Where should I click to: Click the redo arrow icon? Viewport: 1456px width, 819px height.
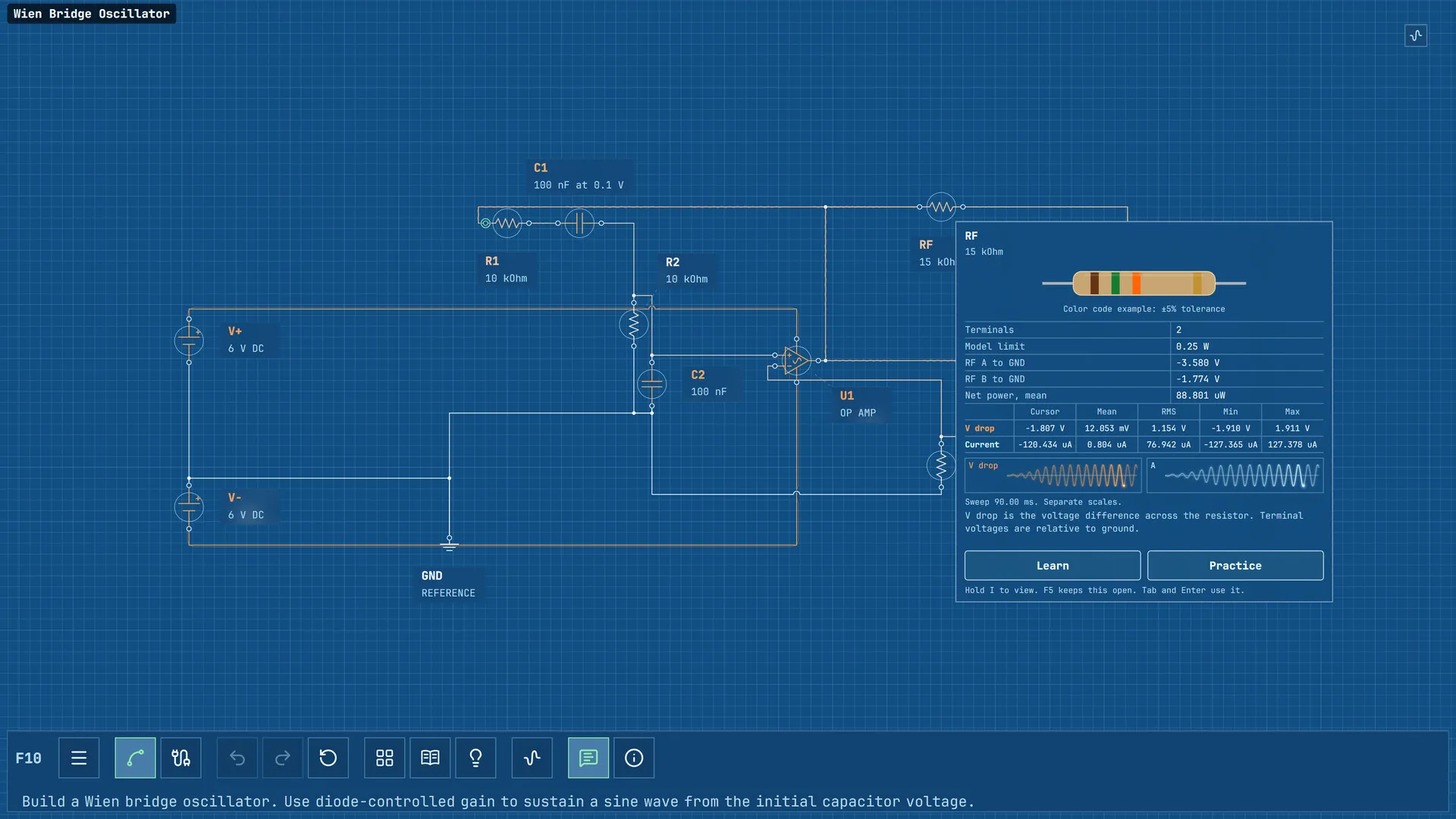(x=283, y=758)
